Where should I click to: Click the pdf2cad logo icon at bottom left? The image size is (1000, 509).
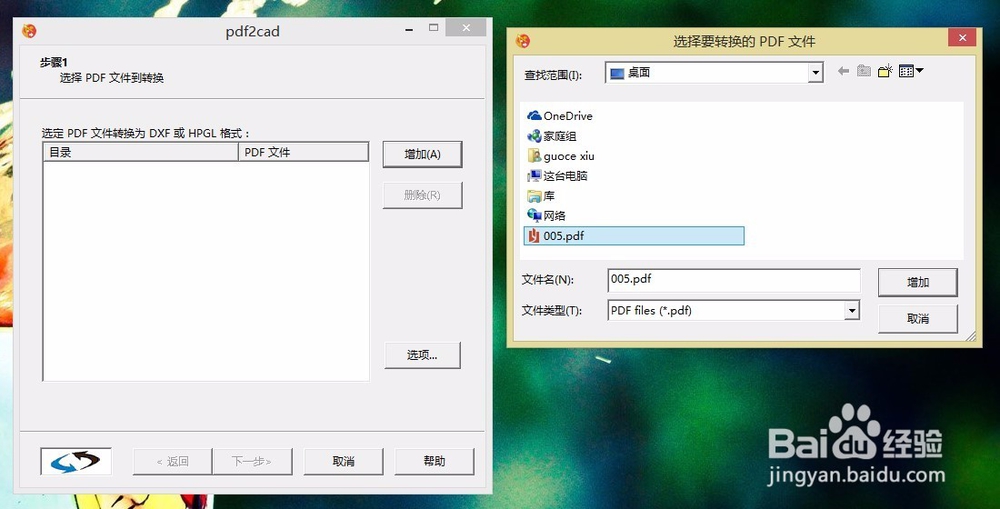click(76, 461)
